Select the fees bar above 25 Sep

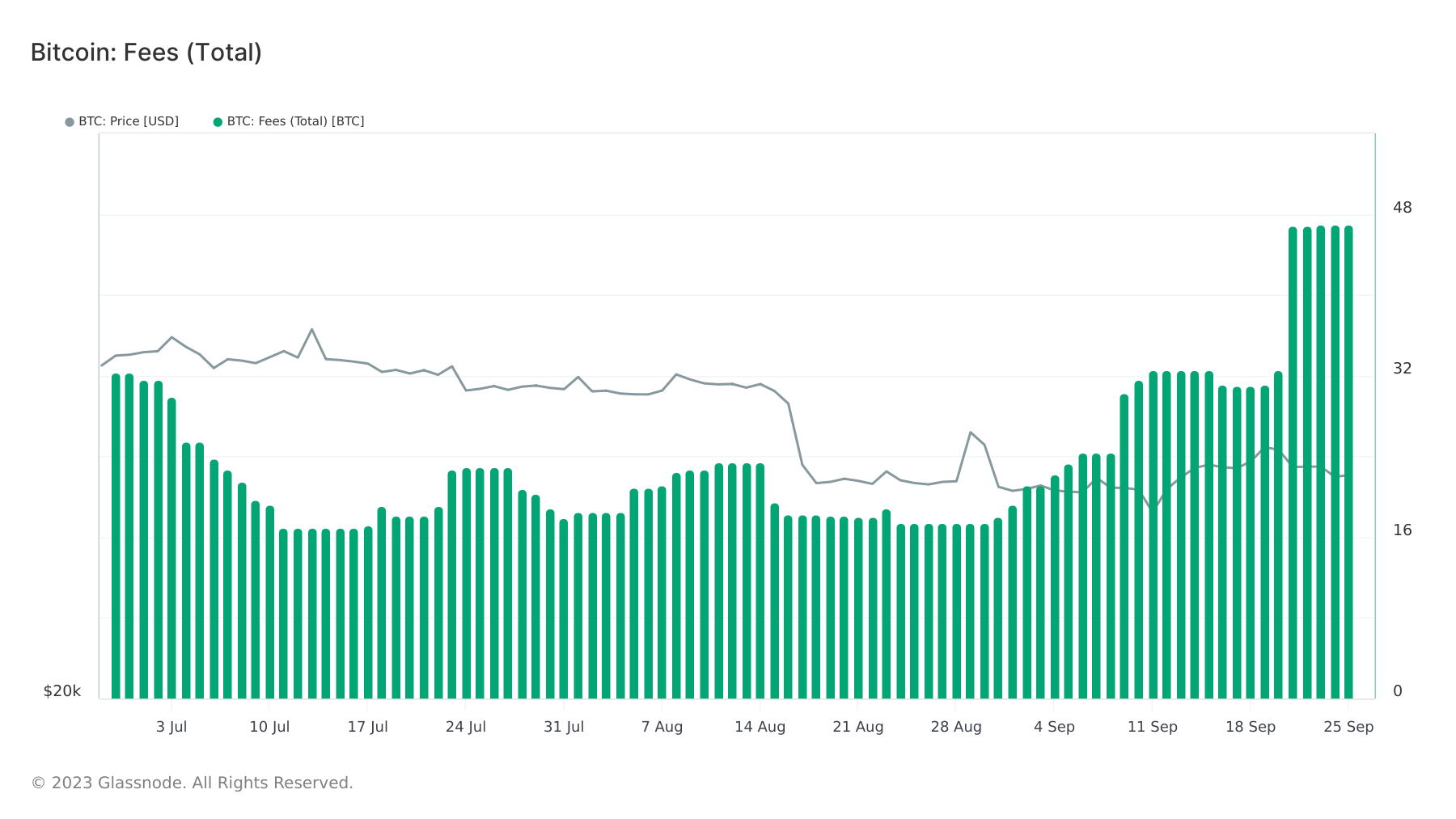[1348, 462]
